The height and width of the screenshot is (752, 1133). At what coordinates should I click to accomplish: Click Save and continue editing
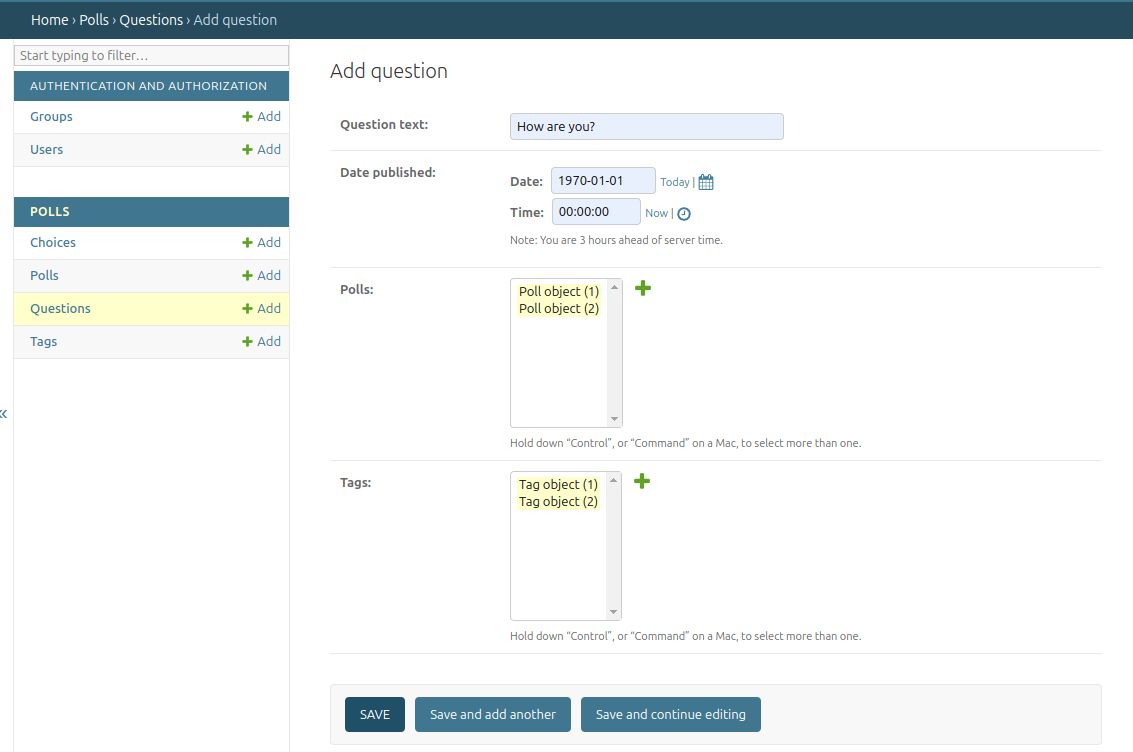point(671,714)
